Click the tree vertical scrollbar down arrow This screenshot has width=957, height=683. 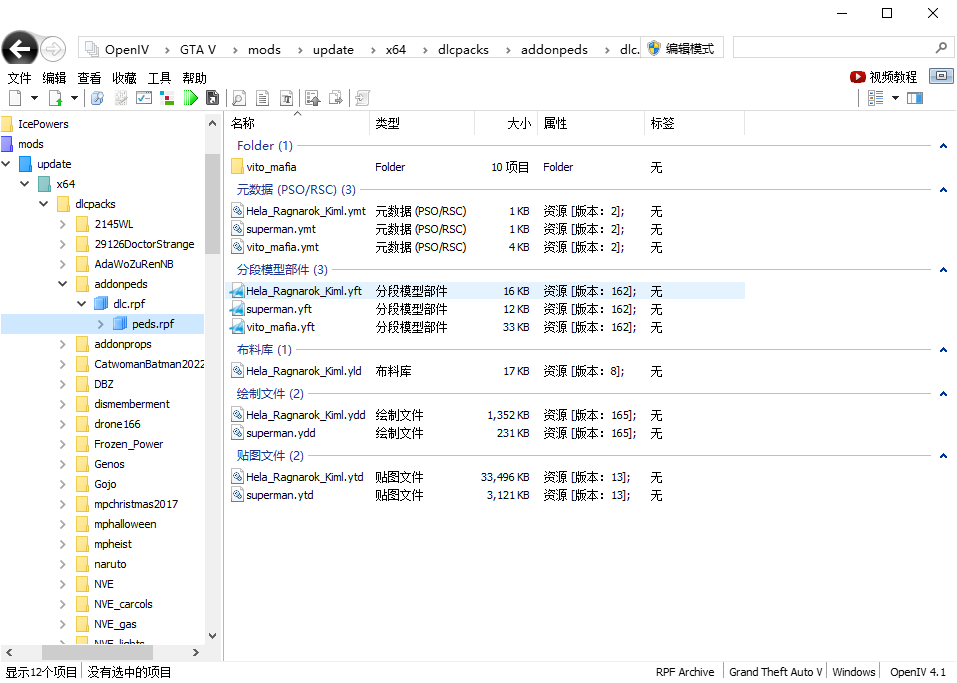(212, 635)
